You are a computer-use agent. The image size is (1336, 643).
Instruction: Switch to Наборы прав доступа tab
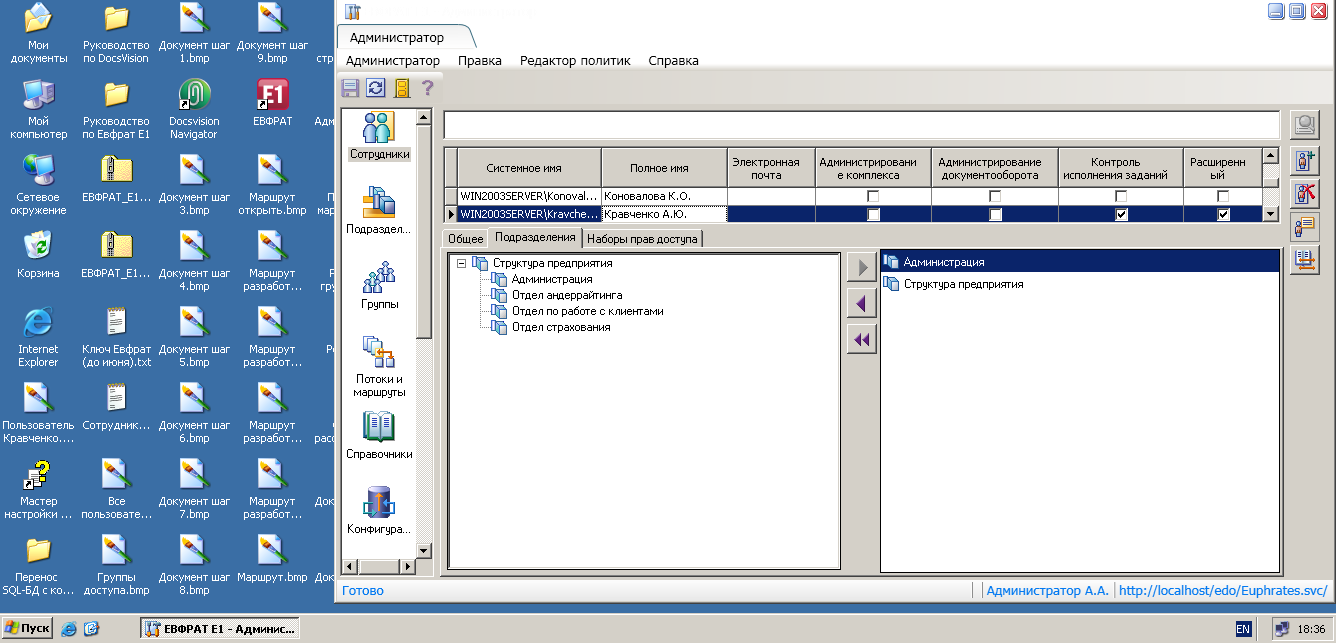tap(643, 239)
